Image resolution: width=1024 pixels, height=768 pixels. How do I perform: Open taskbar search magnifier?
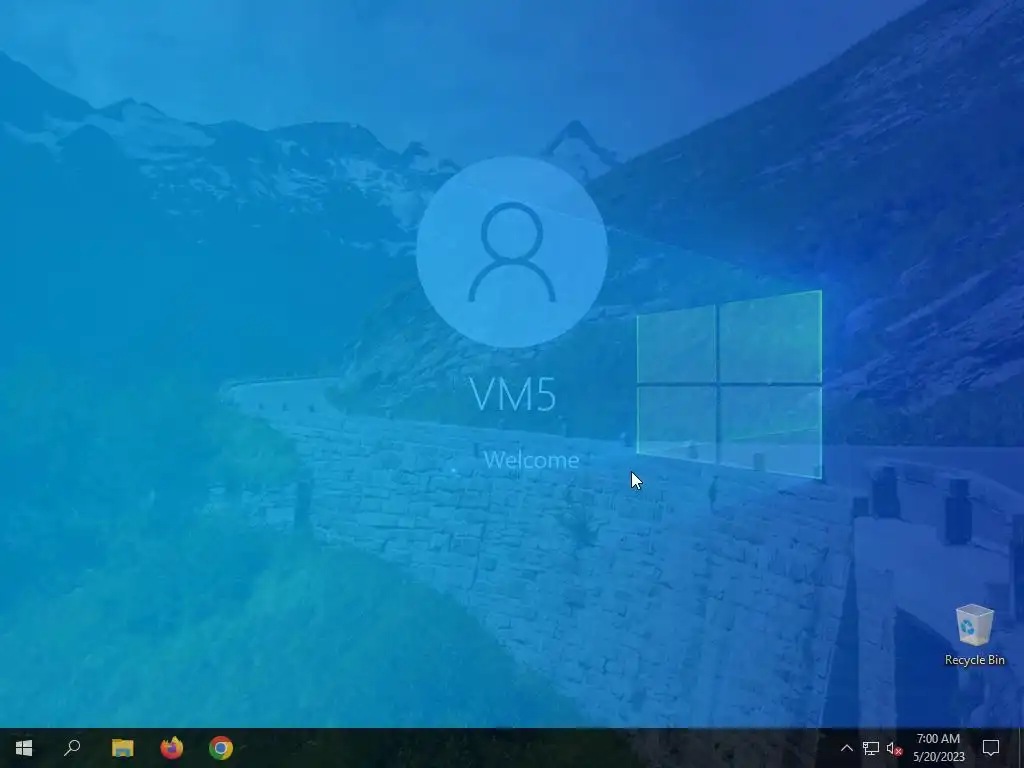tap(72, 748)
